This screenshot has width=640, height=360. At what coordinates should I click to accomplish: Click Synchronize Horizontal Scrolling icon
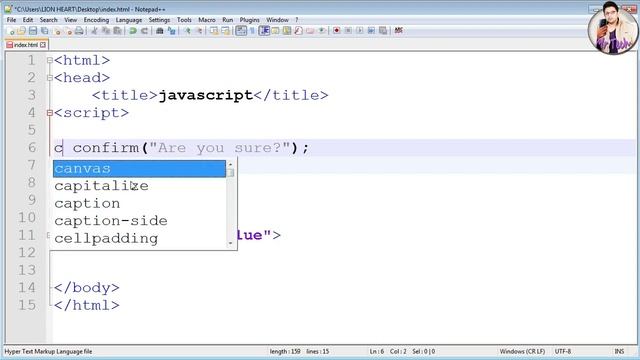tap(225, 31)
